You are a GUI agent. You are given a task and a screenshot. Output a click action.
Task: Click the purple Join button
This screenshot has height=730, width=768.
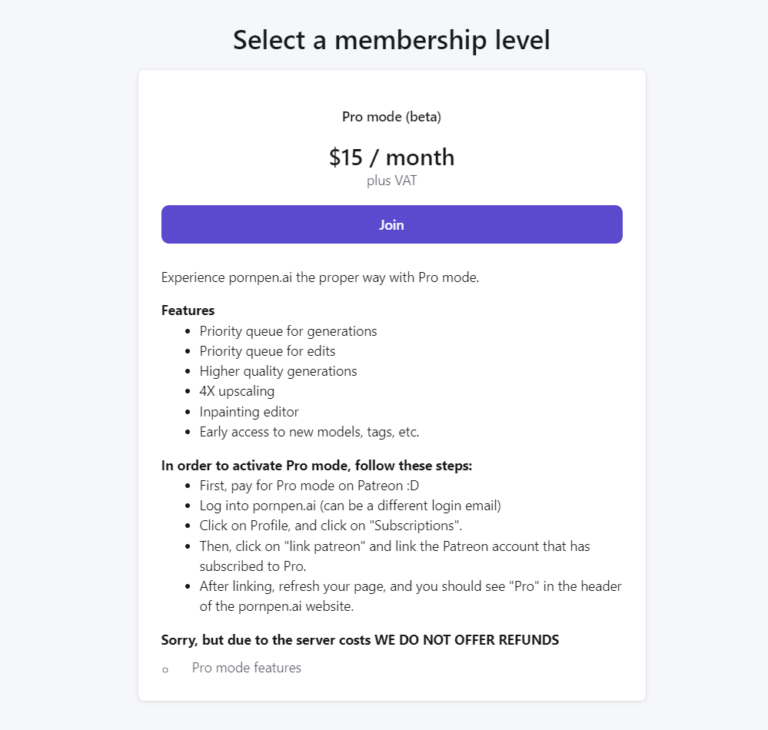pos(391,225)
